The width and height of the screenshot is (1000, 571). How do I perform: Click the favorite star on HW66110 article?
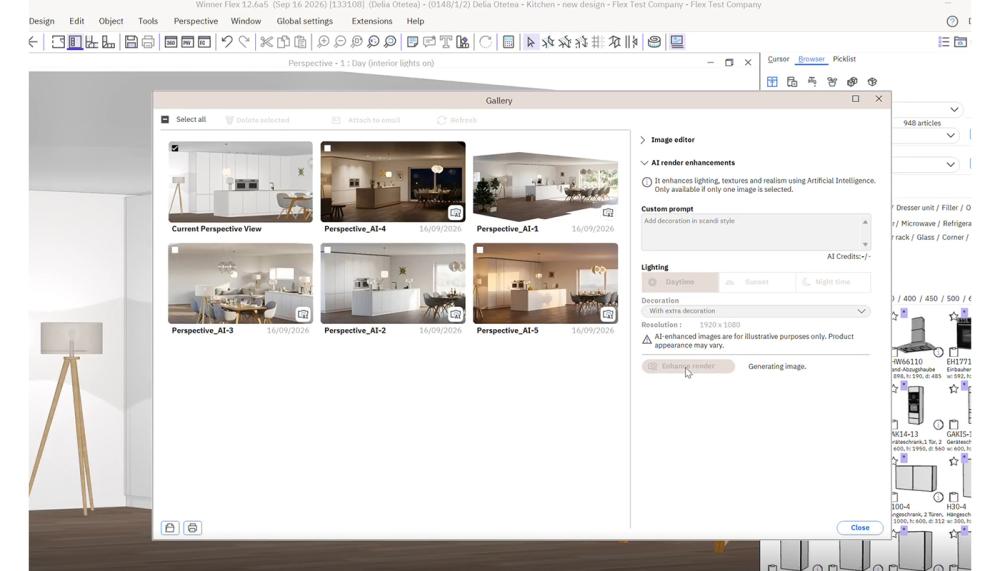click(x=895, y=316)
